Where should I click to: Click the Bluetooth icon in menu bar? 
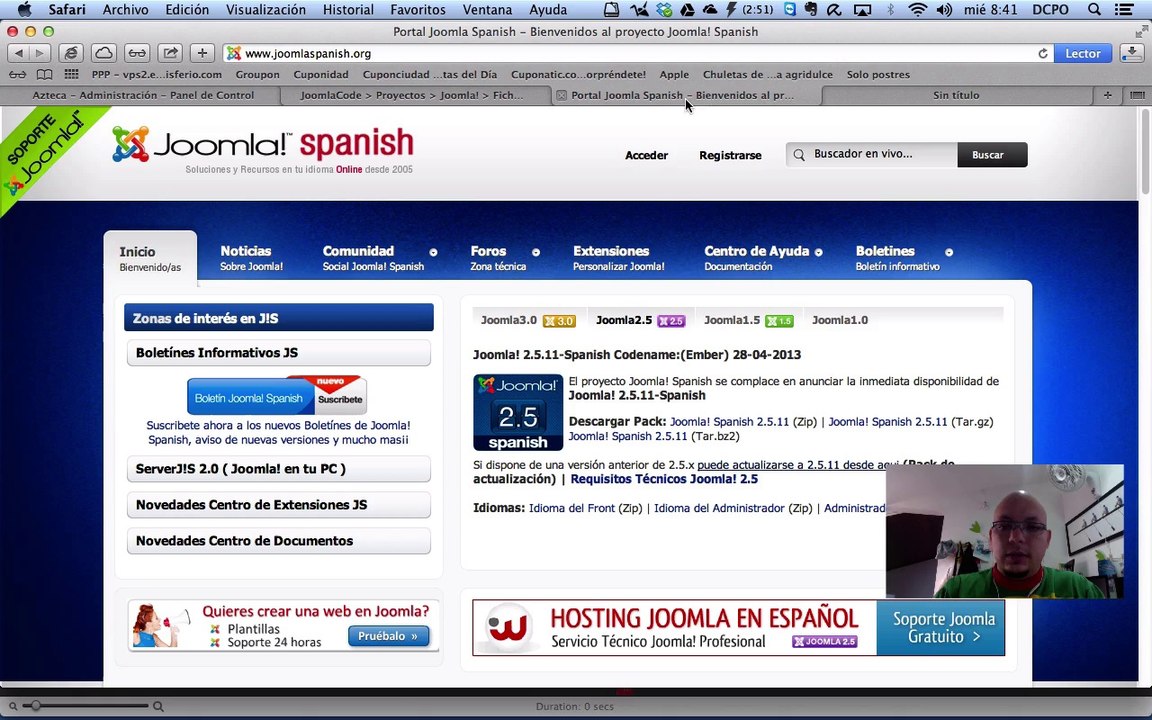pos(890,10)
